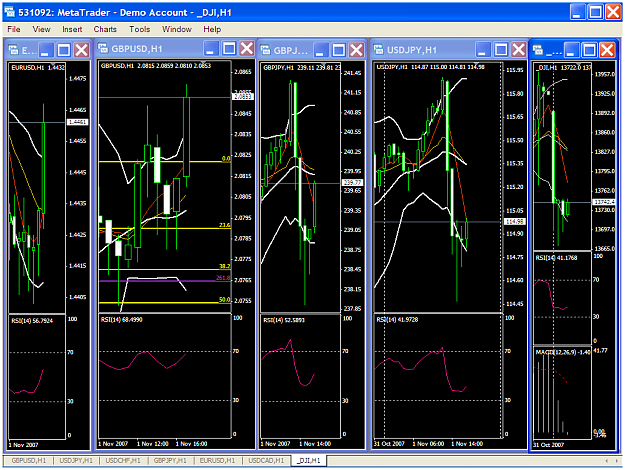Maximize the _DJI chart window
The image size is (625, 470).
[589, 50]
